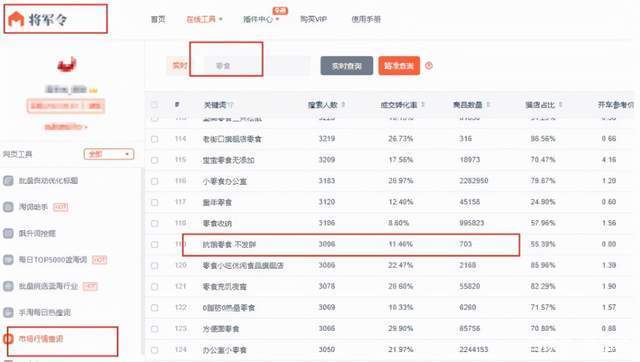The width and height of the screenshot is (640, 362).
Task: Open 手淘每日热搜词 in the sidebar
Action: (x=45, y=313)
